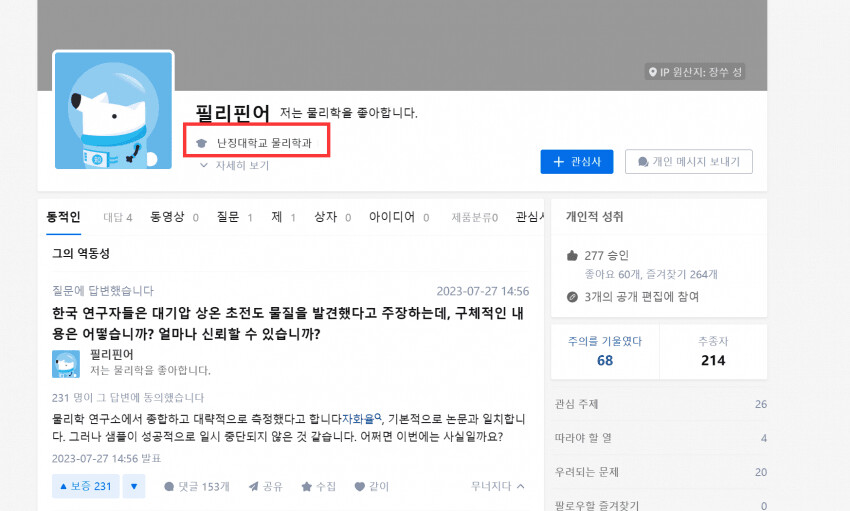Open the 추종자 214 followers count

[713, 351]
